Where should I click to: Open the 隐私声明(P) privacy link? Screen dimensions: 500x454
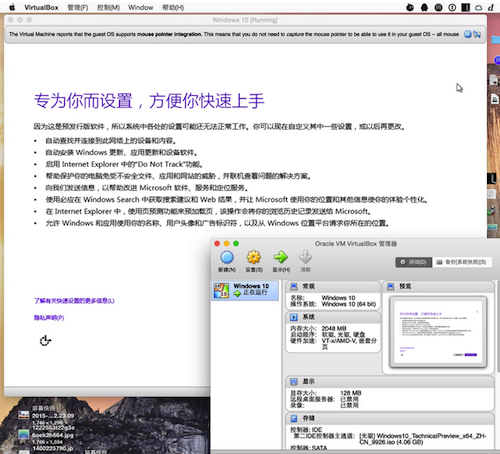(x=49, y=318)
